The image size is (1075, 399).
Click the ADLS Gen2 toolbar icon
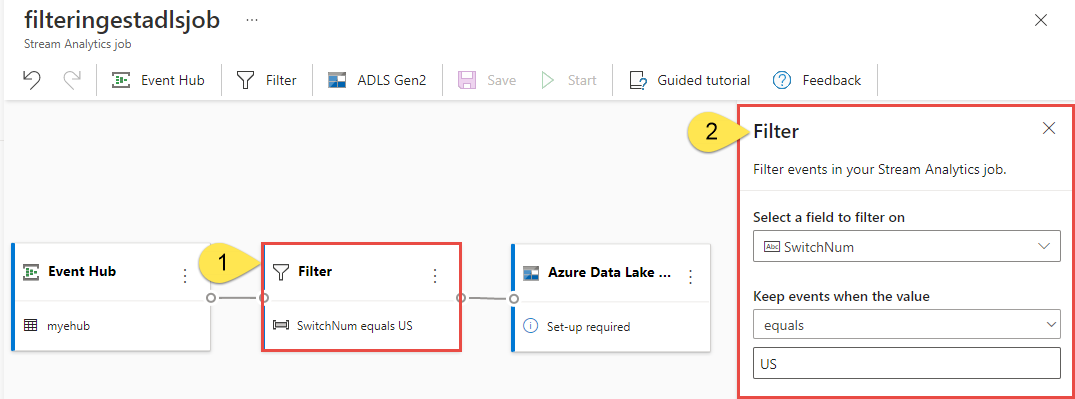(337, 80)
